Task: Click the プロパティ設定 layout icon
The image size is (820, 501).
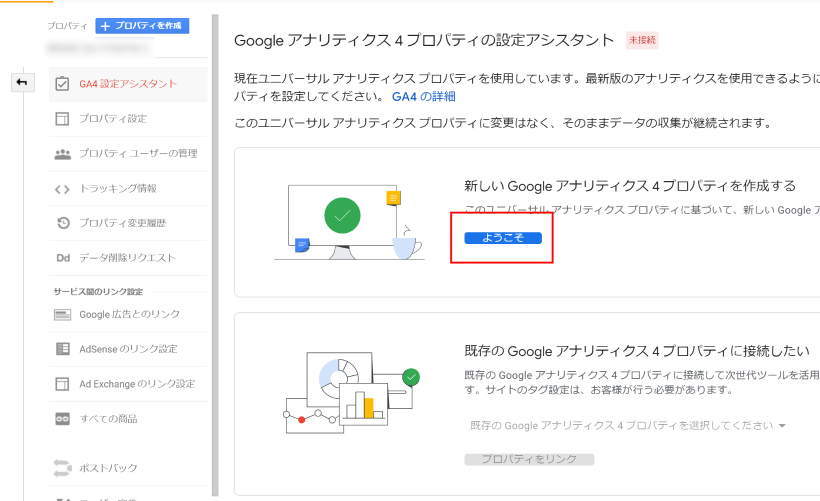Action: [x=62, y=119]
